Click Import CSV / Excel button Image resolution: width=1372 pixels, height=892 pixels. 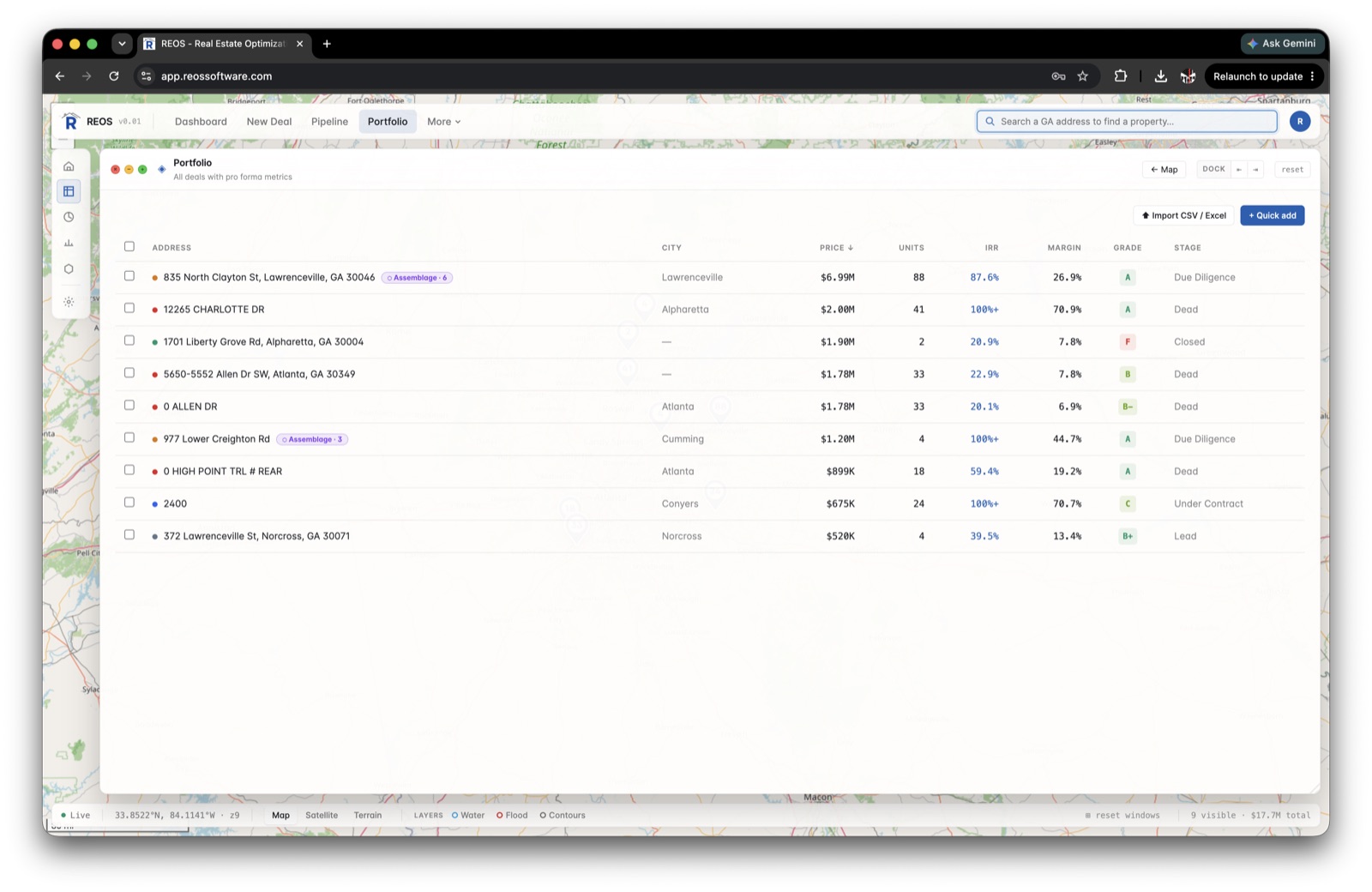[1183, 215]
